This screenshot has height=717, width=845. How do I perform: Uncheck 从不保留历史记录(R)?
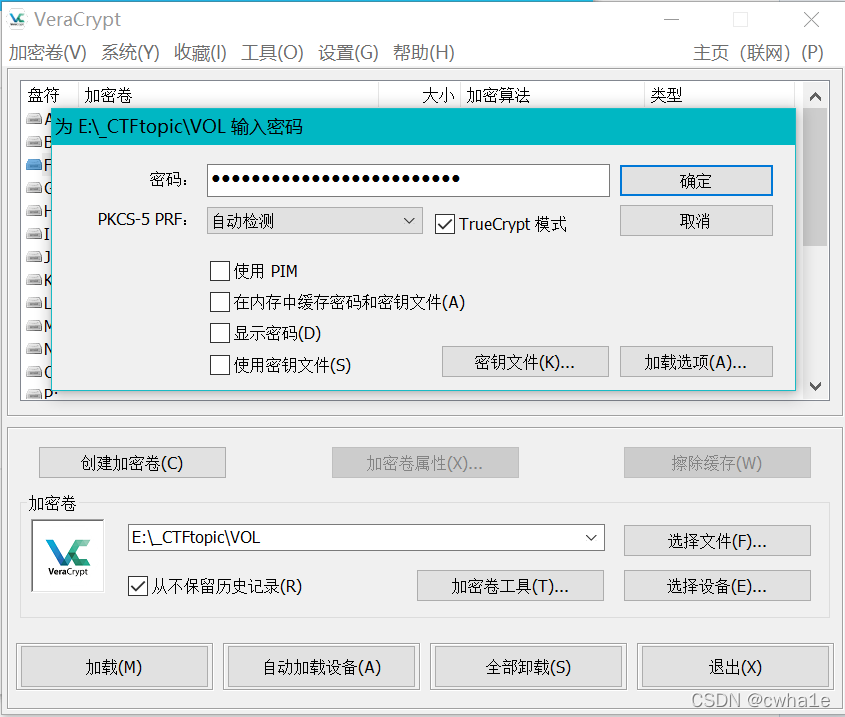(x=138, y=585)
